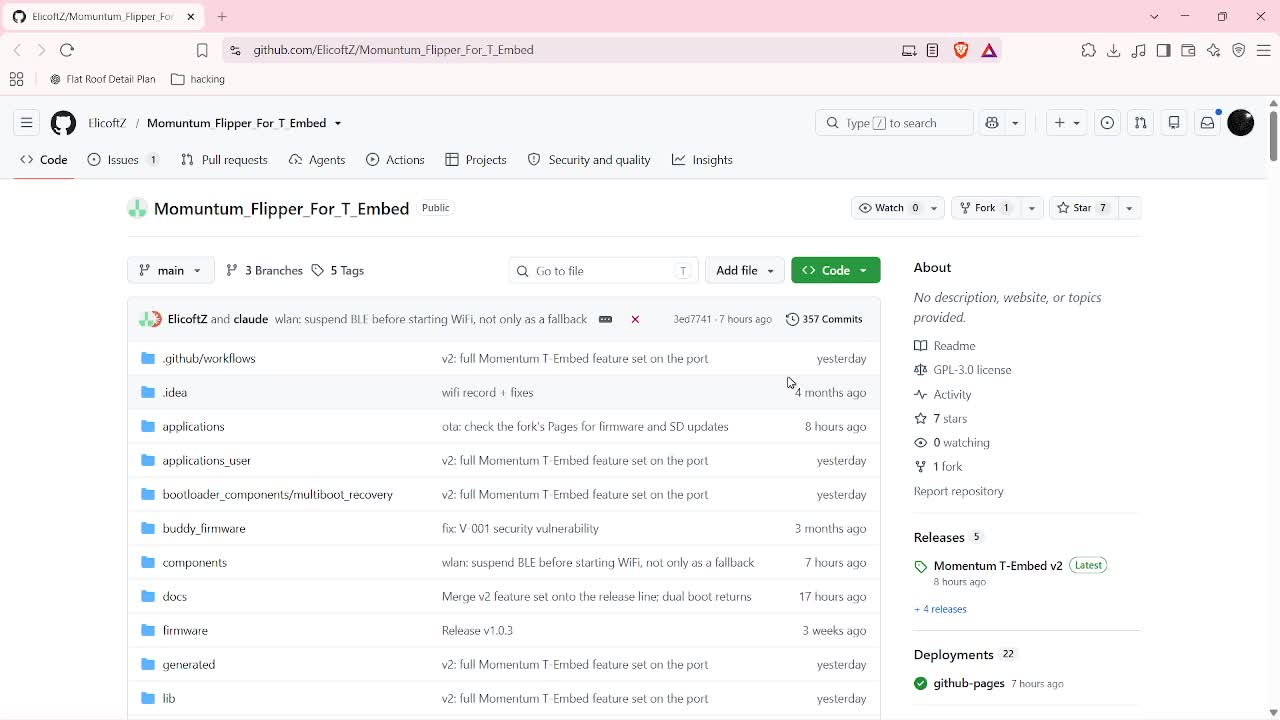Image resolution: width=1280 pixels, height=720 pixels.
Task: Switch to the Insights tab
Action: 702,160
